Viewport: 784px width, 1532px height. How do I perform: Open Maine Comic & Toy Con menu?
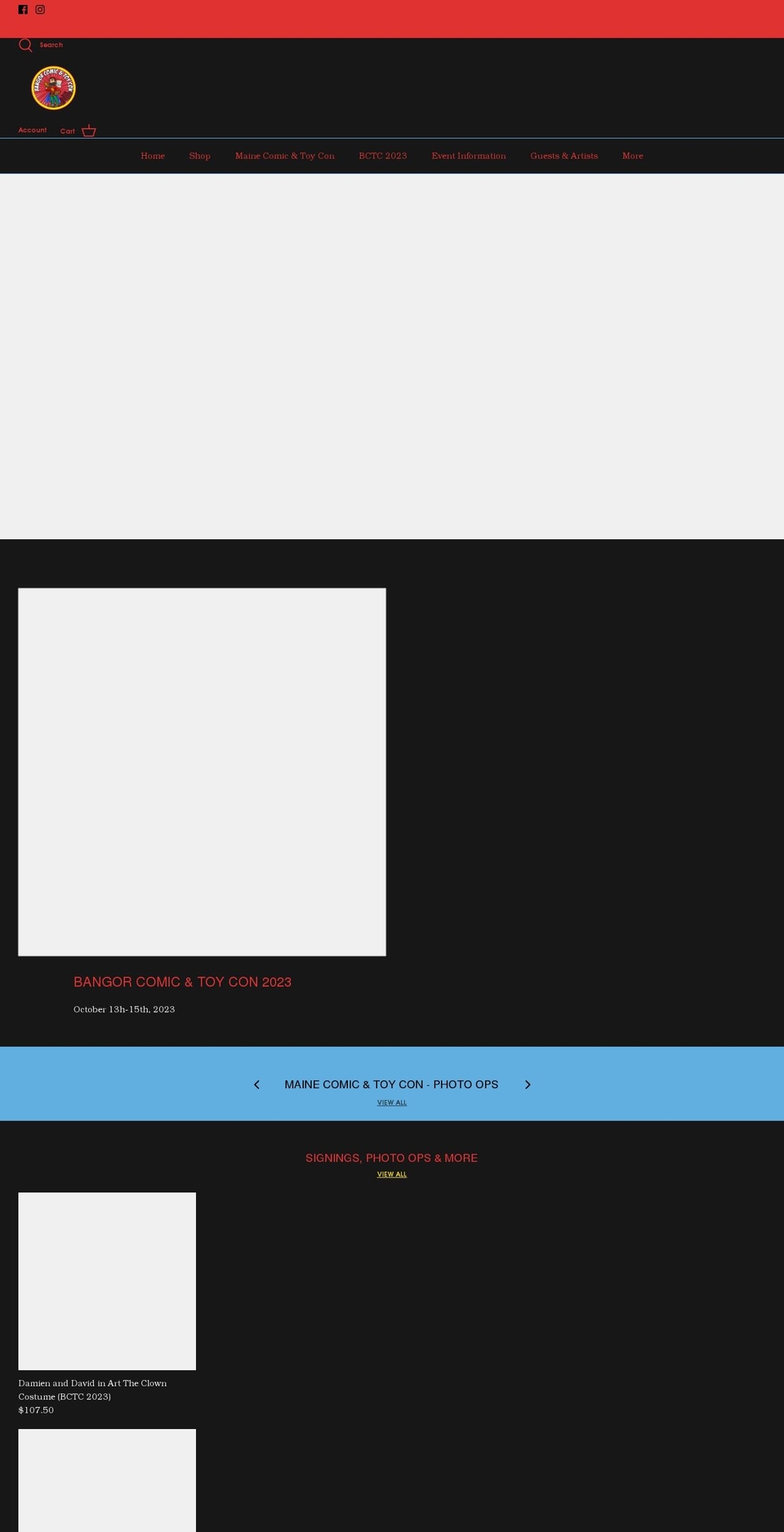(285, 156)
